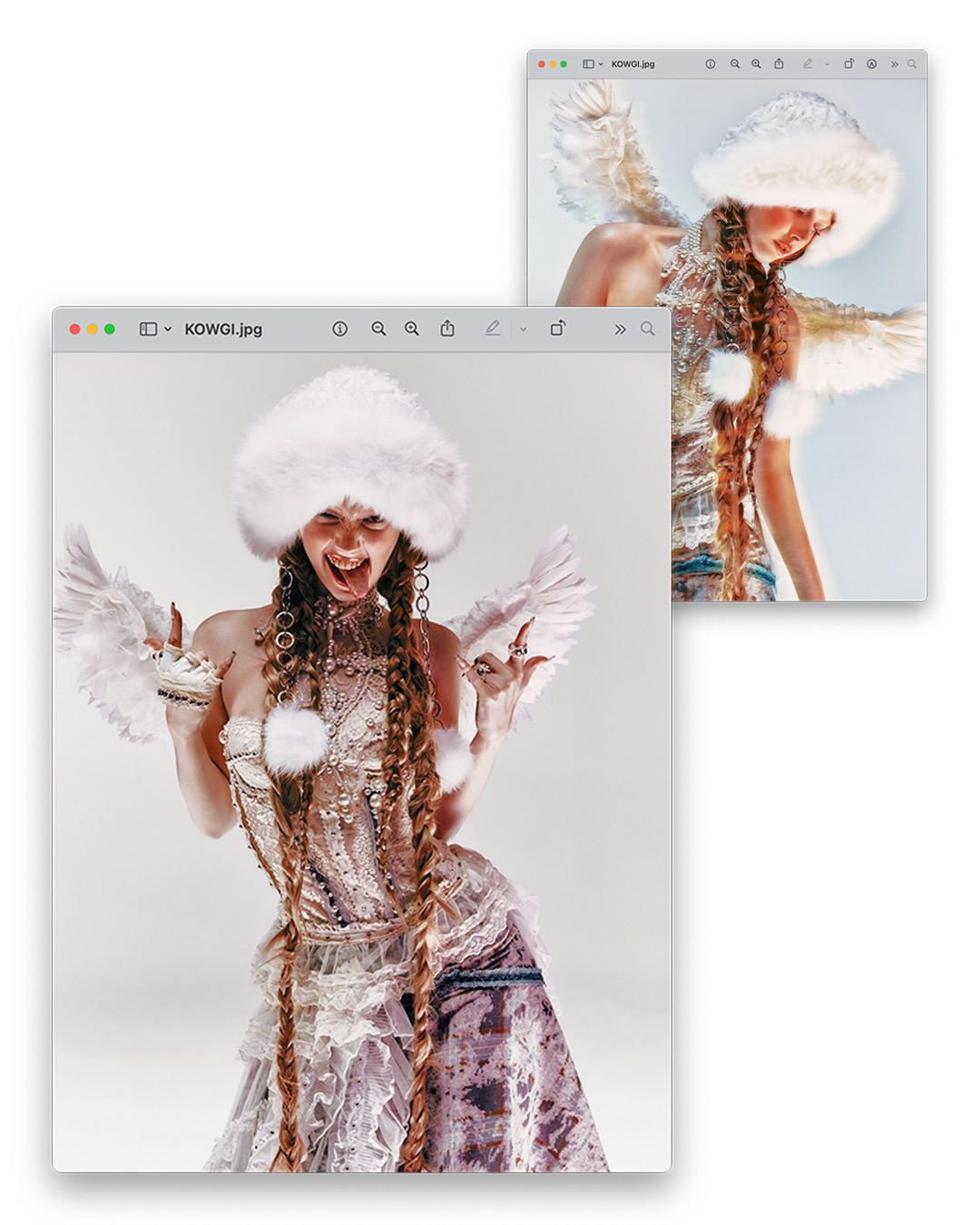Zoom out in the back Preview window
This screenshot has height=1225, width=980.
735,64
